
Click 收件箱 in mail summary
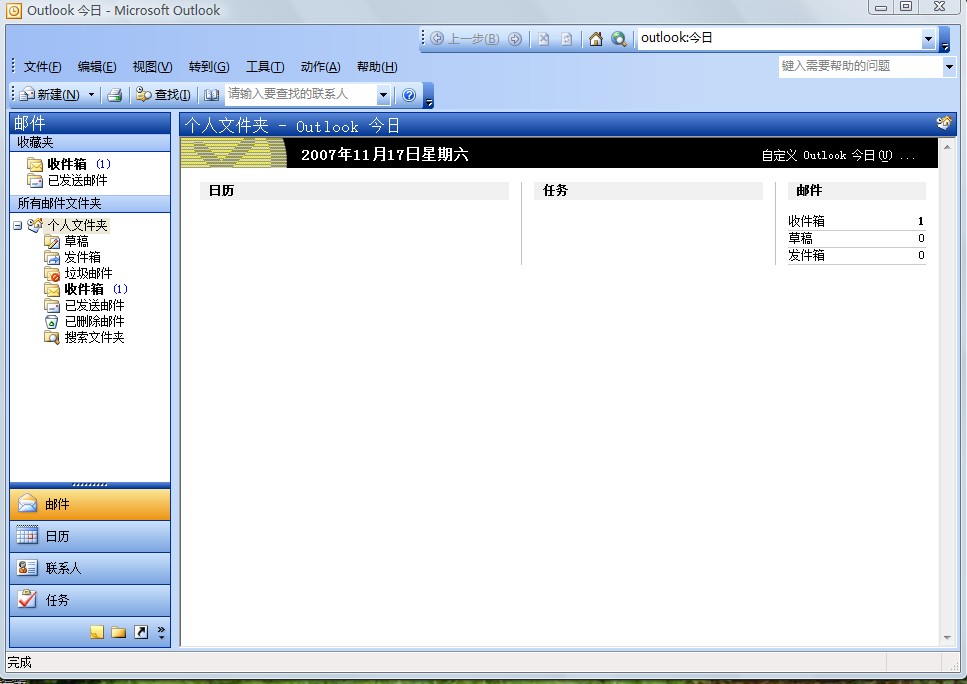[806, 221]
